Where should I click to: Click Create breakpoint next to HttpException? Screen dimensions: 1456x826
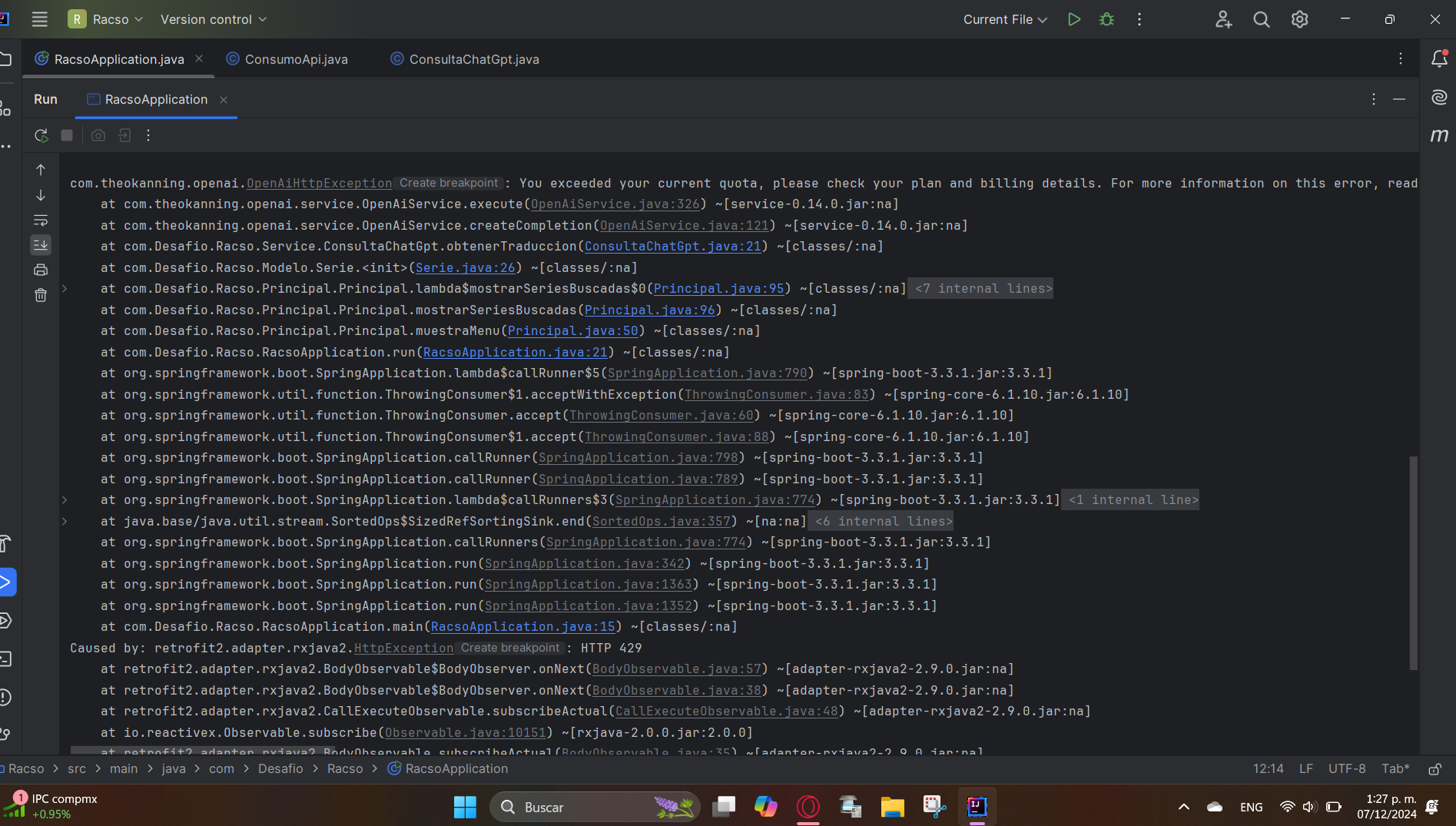tap(510, 649)
